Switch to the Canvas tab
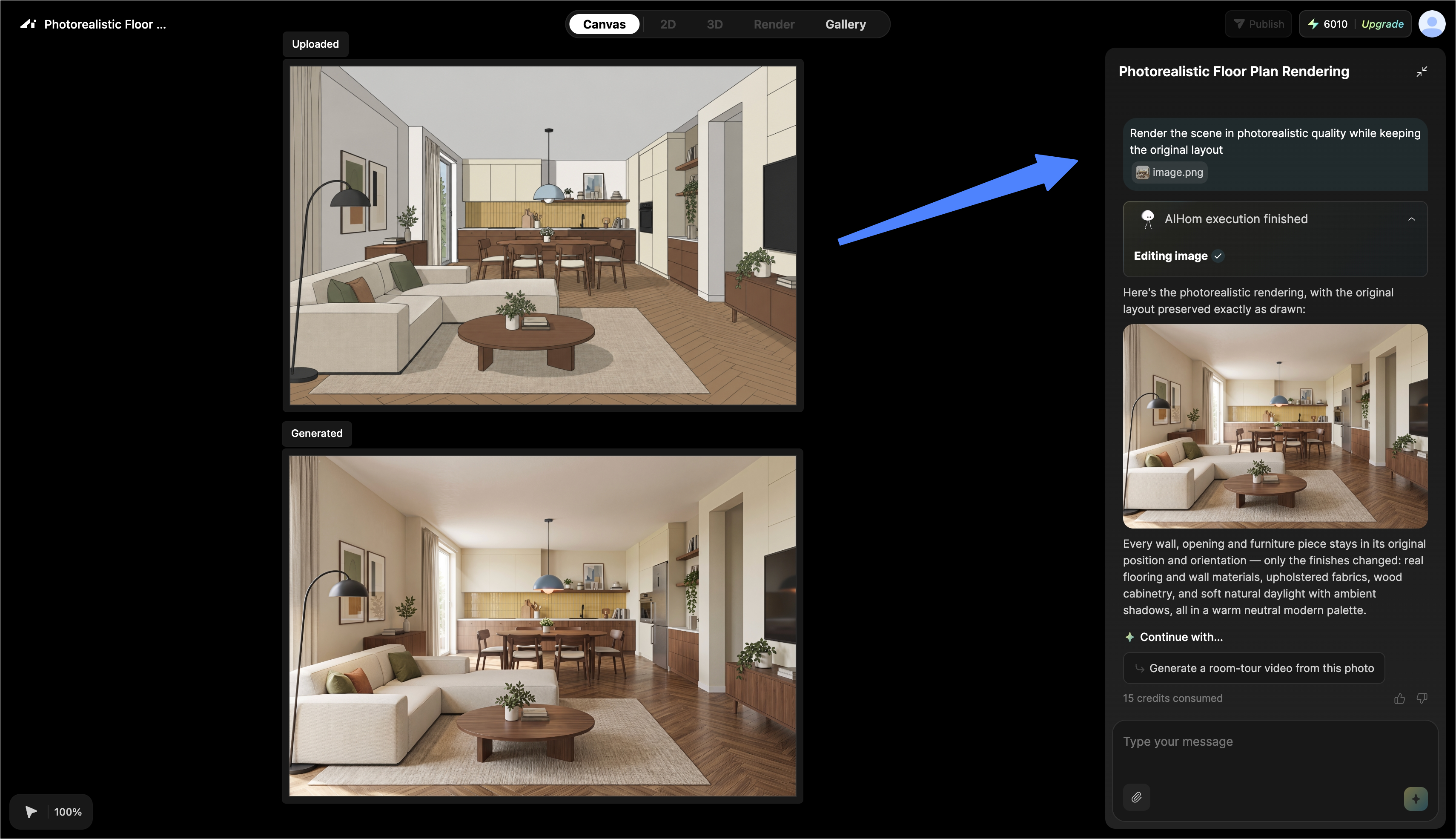Screen dimensions: 1456x839 604,24
